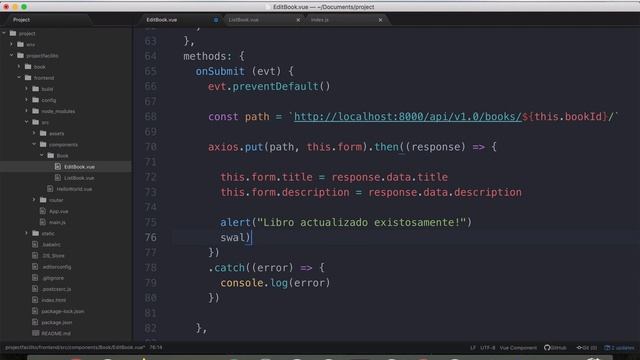Click the package.json file icon
This screenshot has width=640, height=360.
point(35,322)
